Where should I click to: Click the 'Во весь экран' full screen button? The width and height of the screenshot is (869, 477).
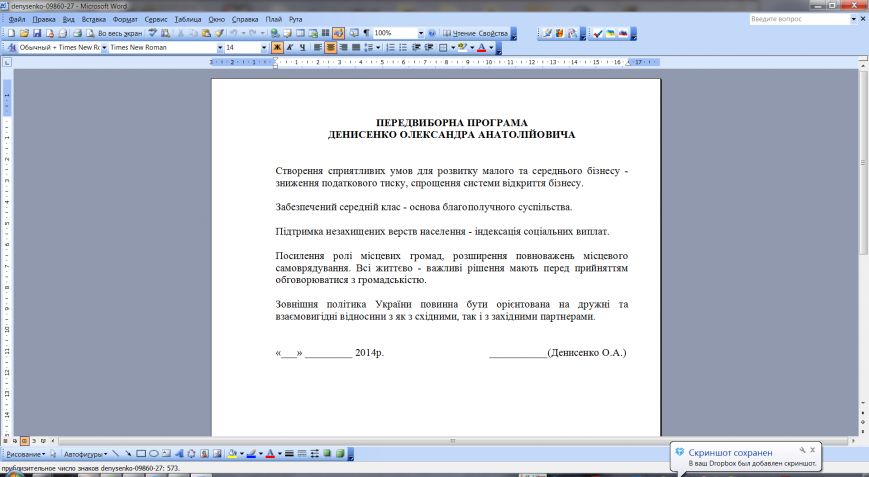pyautogui.click(x=120, y=33)
